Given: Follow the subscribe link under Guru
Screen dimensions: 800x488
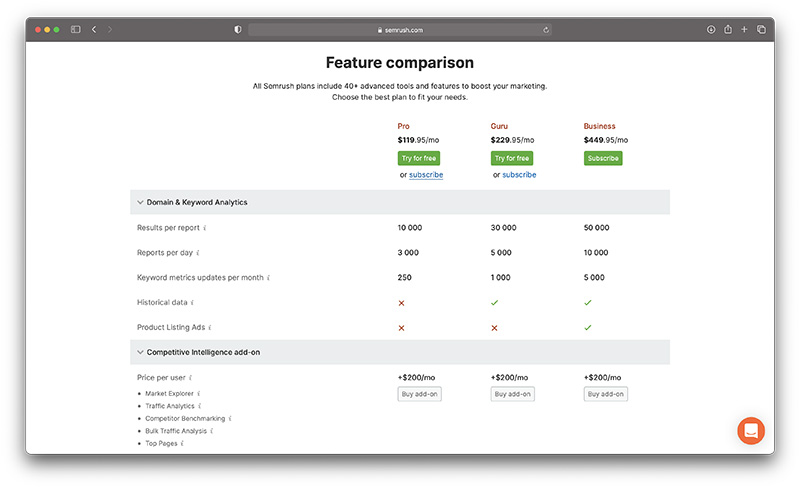Looking at the screenshot, I should pyautogui.click(x=519, y=175).
